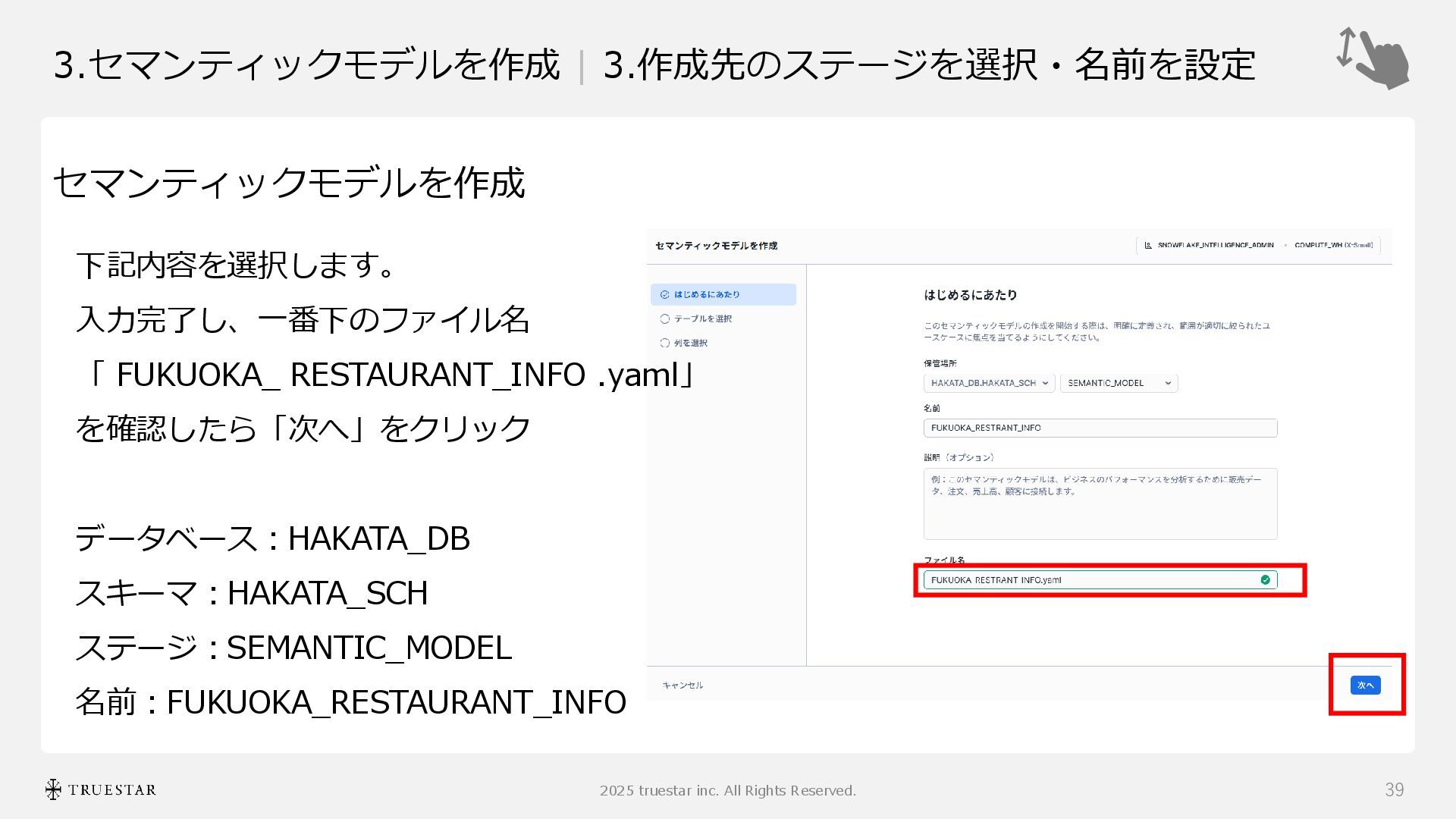Click the キャンセル button

pyautogui.click(x=682, y=686)
